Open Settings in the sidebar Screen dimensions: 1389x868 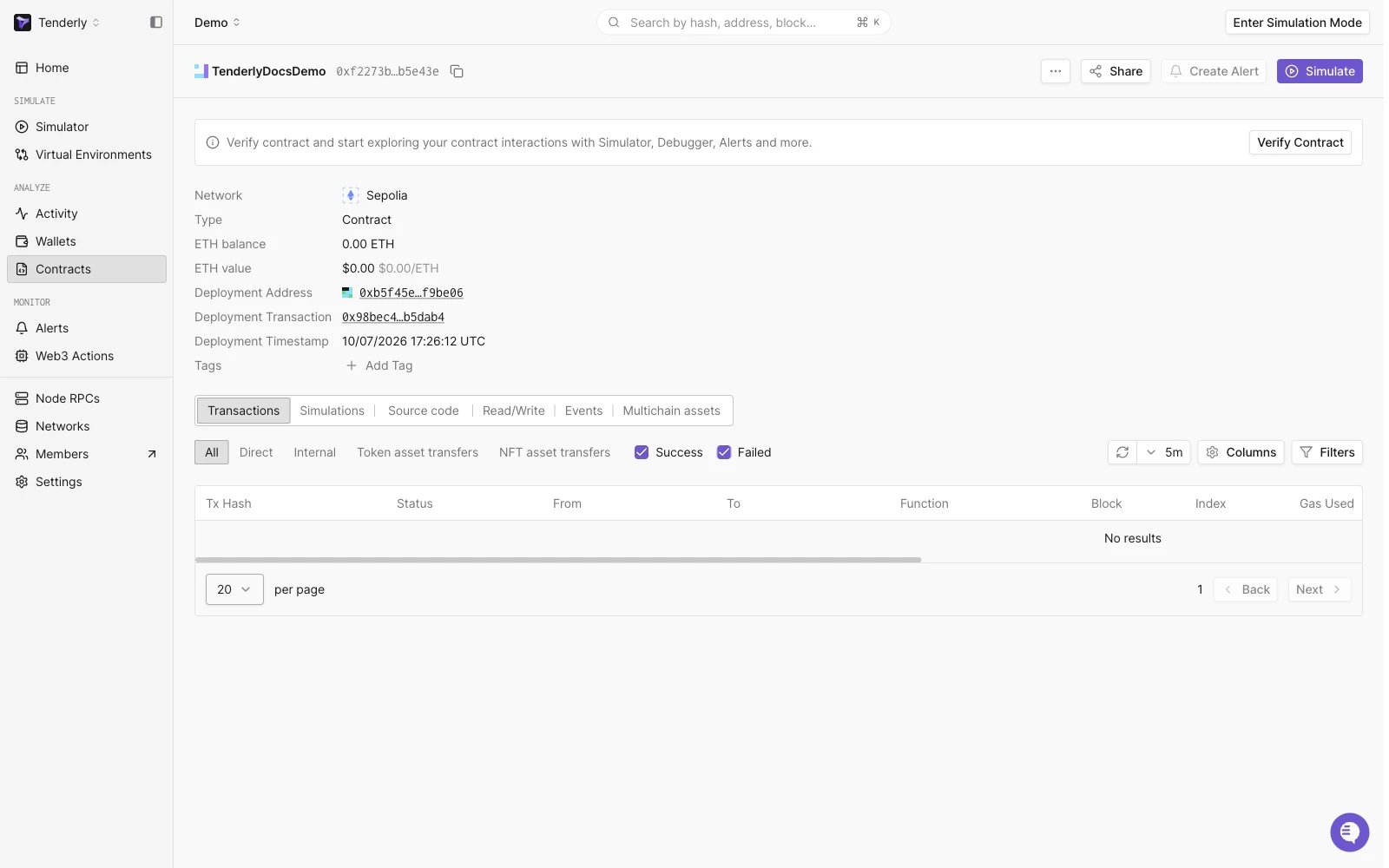point(87,482)
